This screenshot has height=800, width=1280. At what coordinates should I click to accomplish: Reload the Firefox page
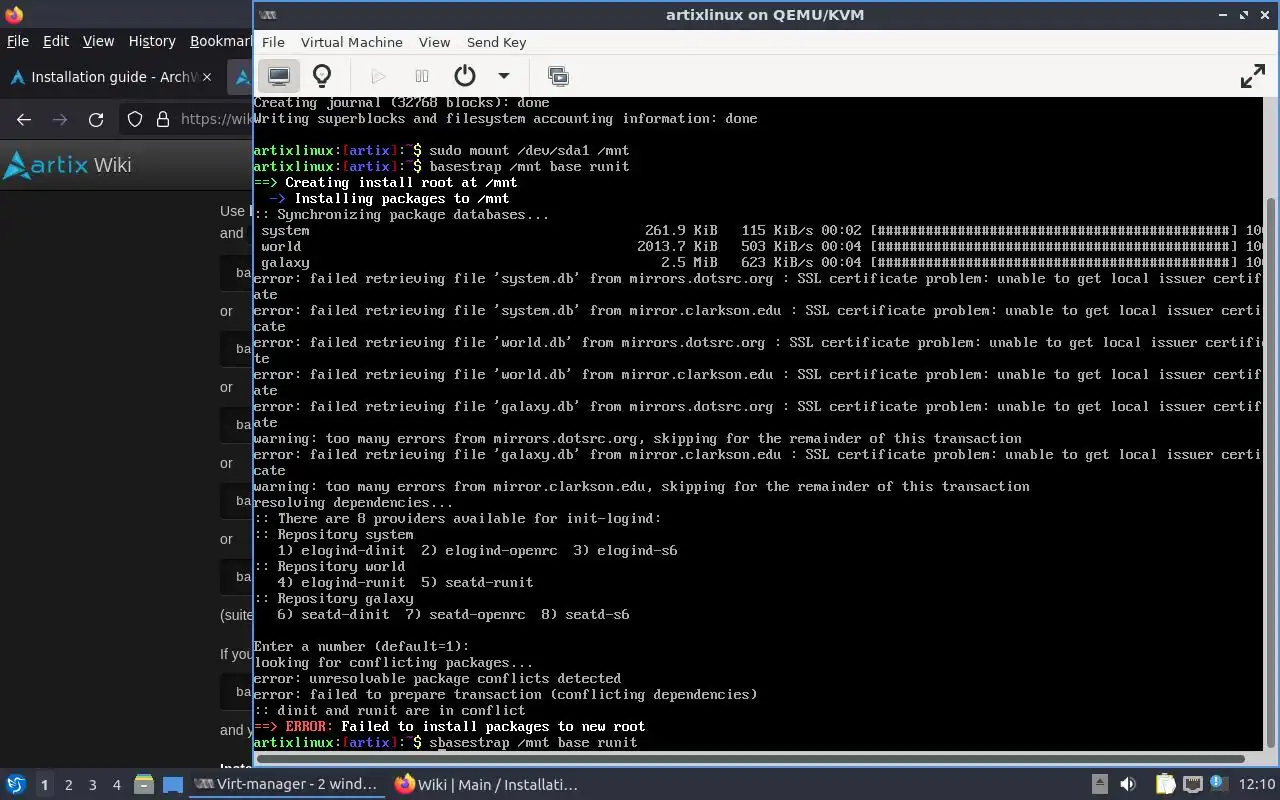coord(96,119)
